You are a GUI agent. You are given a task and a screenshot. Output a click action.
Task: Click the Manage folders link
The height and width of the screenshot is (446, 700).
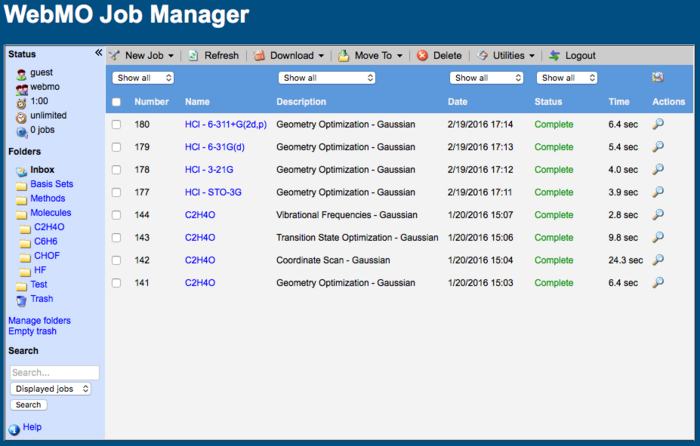coord(39,320)
